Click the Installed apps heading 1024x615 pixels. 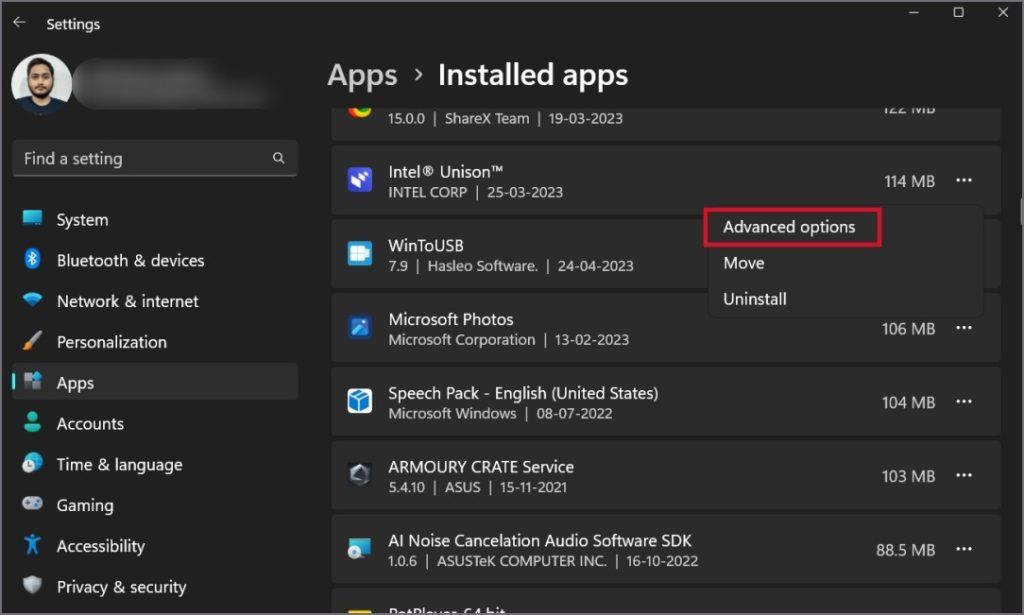(x=533, y=75)
